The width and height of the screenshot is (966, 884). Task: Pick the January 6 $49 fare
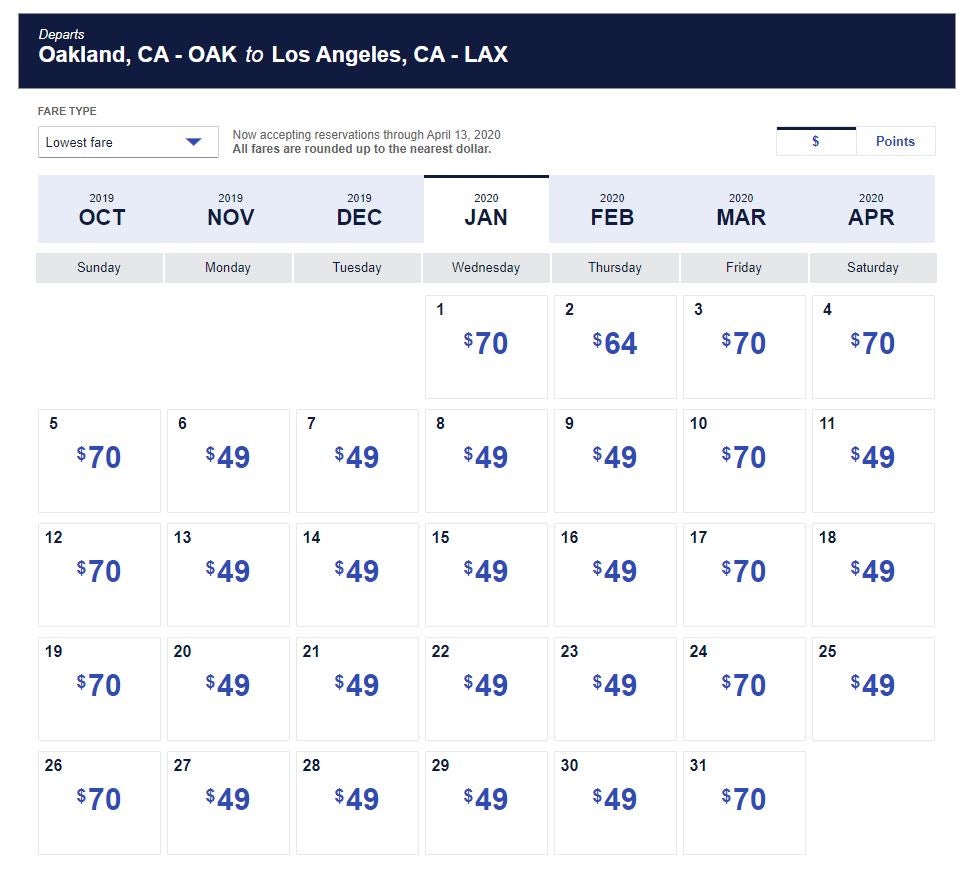228,461
